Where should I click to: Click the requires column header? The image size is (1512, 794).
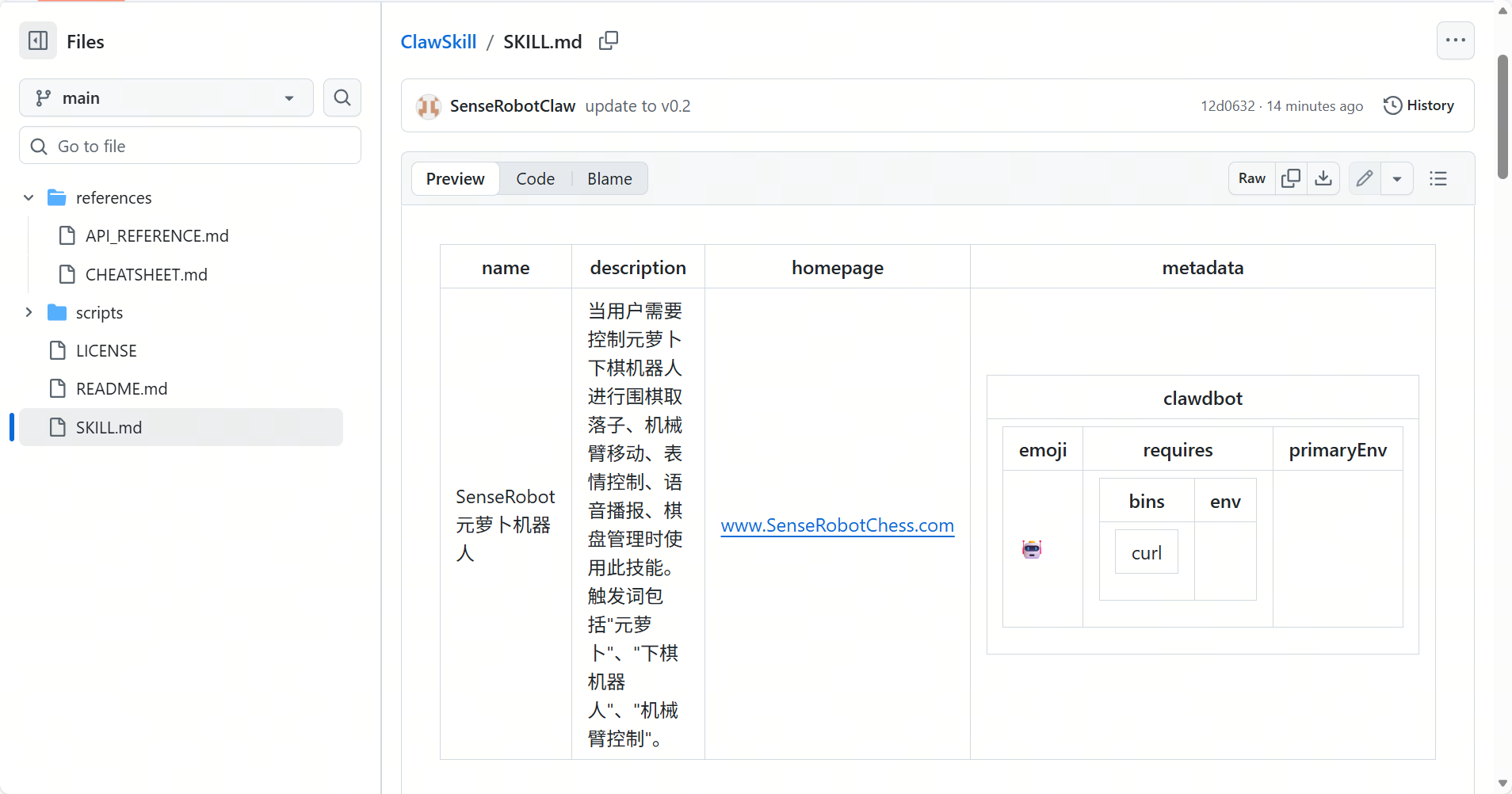coord(1178,449)
